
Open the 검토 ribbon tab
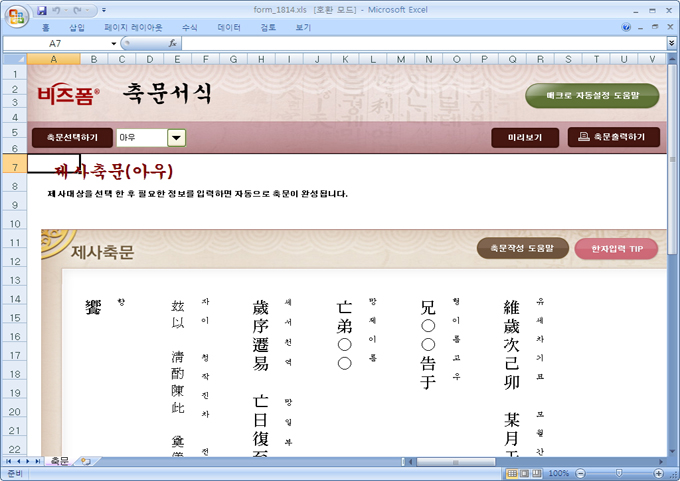click(268, 28)
